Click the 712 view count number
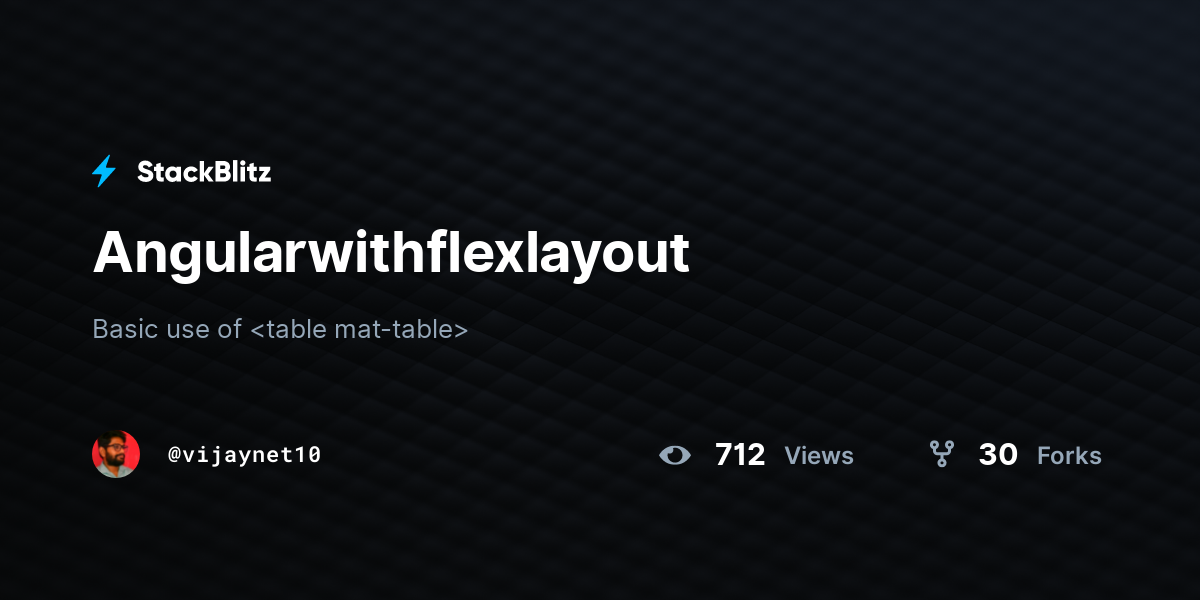1200x600 pixels. coord(740,455)
